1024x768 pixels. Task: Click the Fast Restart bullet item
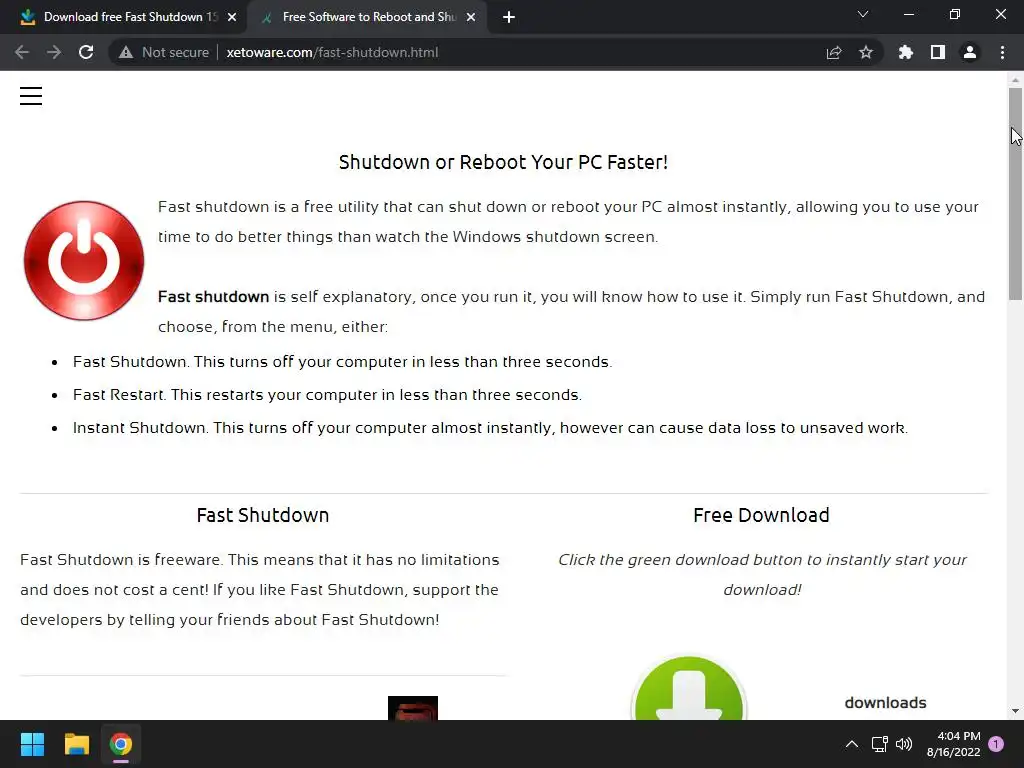tap(327, 395)
